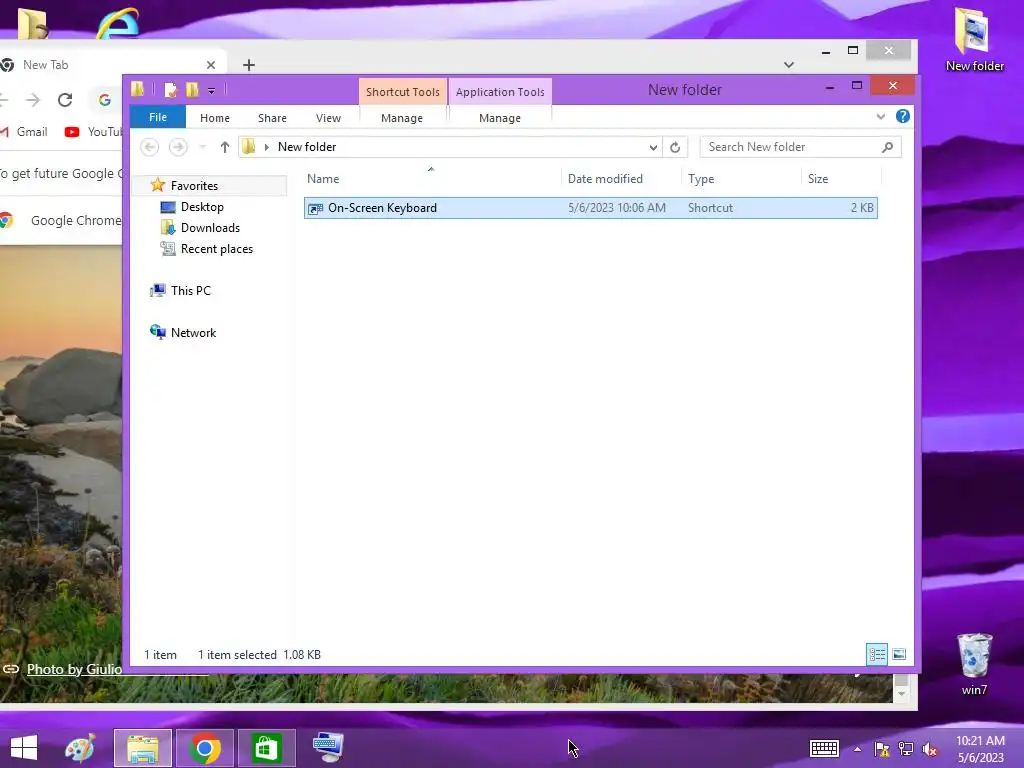Screen dimensions: 1024x768
Task: Click File Explorer taskbar icon
Action: click(143, 748)
